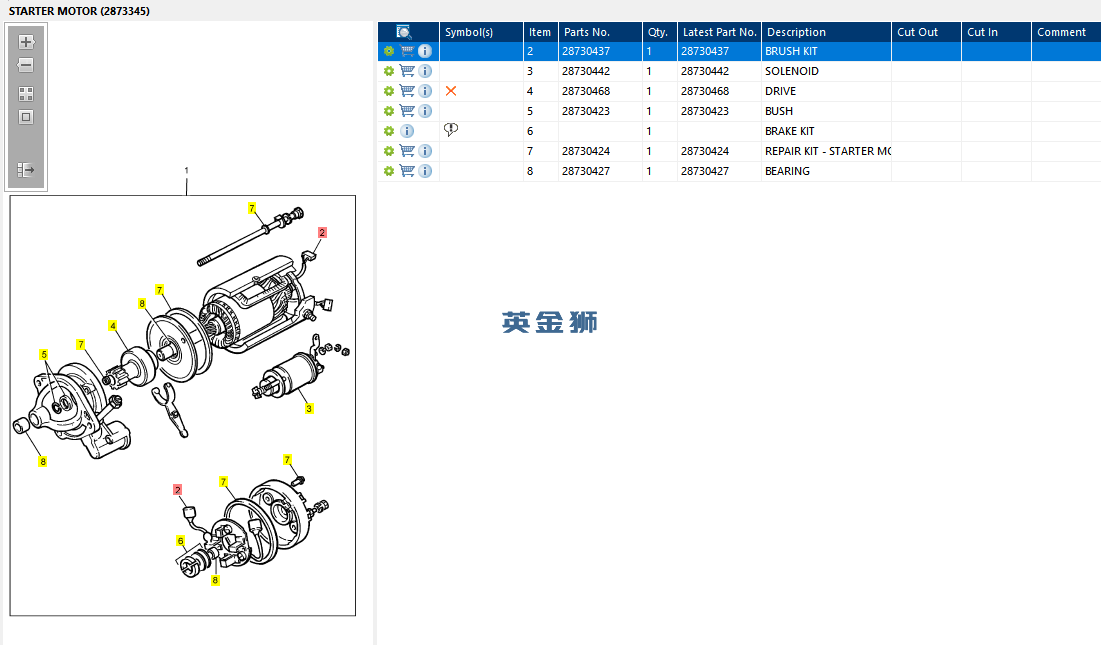Image resolution: width=1101 pixels, height=645 pixels.
Task: Click orange X symbol on DRIVE row
Action: [x=451, y=91]
